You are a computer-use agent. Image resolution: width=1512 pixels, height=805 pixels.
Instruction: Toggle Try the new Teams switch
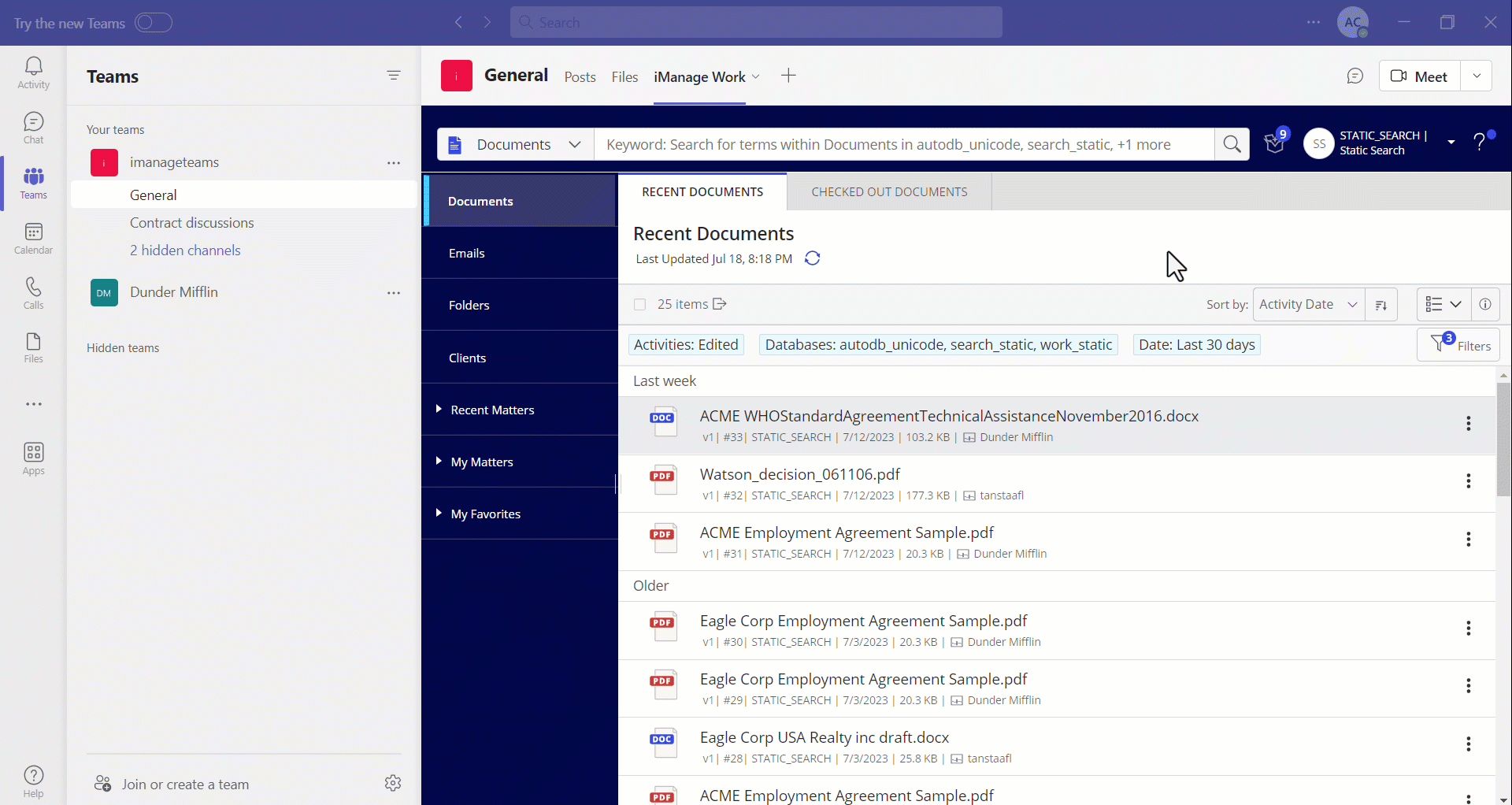(x=154, y=22)
